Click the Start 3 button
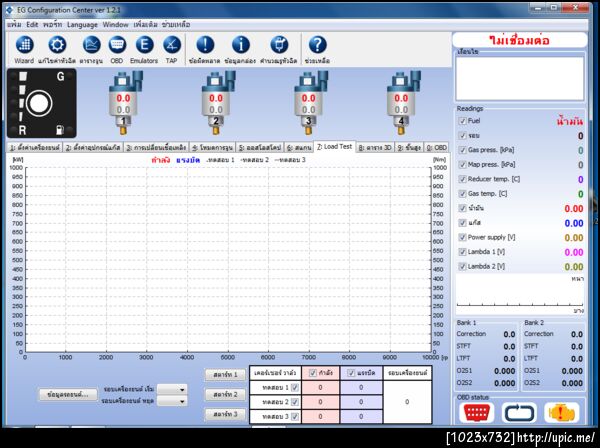This screenshot has height=448, width=600. tap(225, 414)
